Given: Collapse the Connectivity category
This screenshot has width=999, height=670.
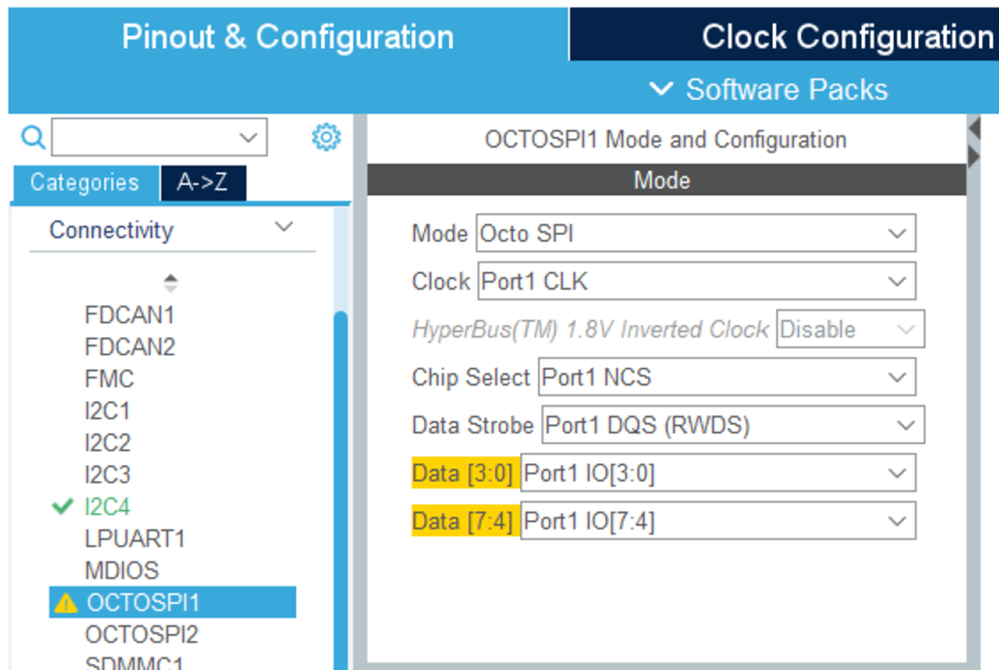Looking at the screenshot, I should (284, 227).
